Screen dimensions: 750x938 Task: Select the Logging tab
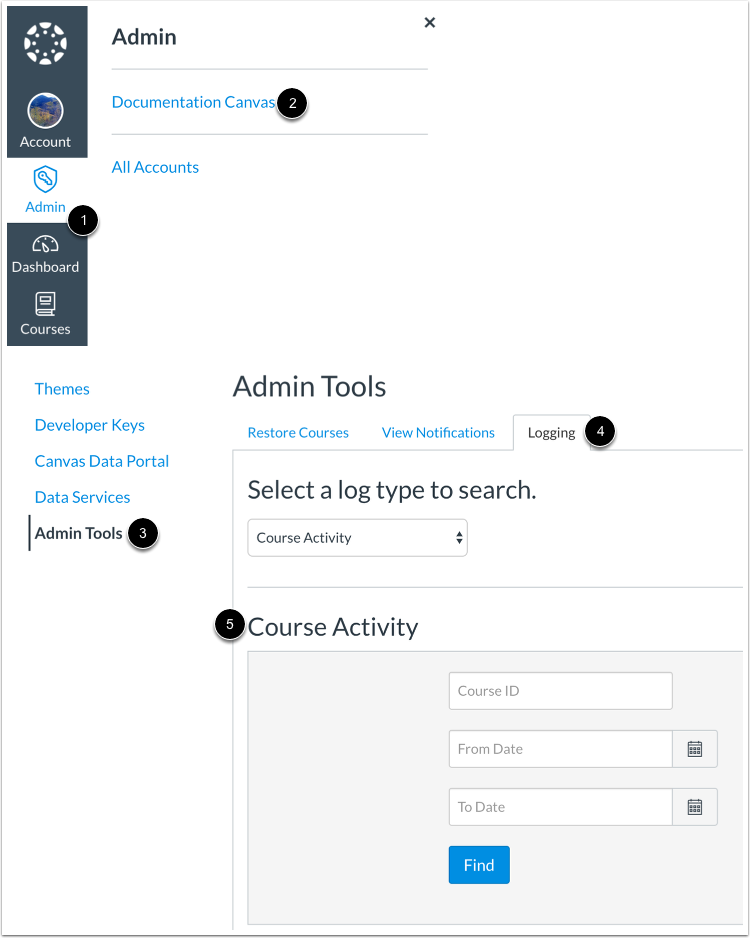pyautogui.click(x=551, y=433)
